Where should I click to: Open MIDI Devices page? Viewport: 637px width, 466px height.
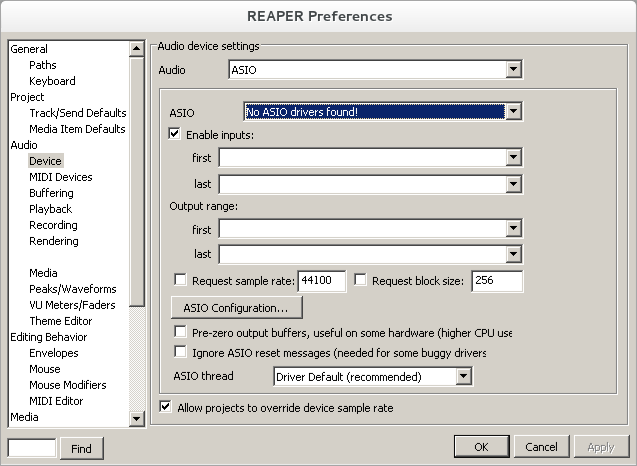(x=61, y=177)
